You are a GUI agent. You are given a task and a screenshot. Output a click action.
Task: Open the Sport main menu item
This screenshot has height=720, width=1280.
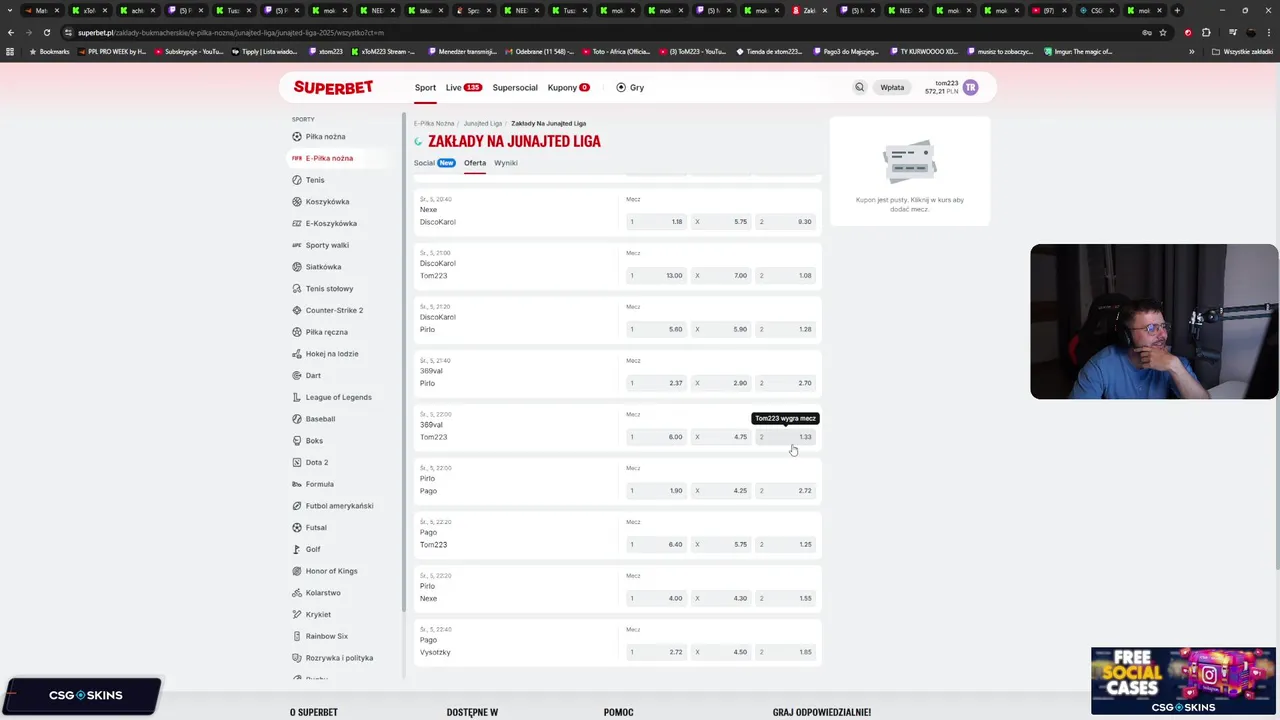(425, 87)
